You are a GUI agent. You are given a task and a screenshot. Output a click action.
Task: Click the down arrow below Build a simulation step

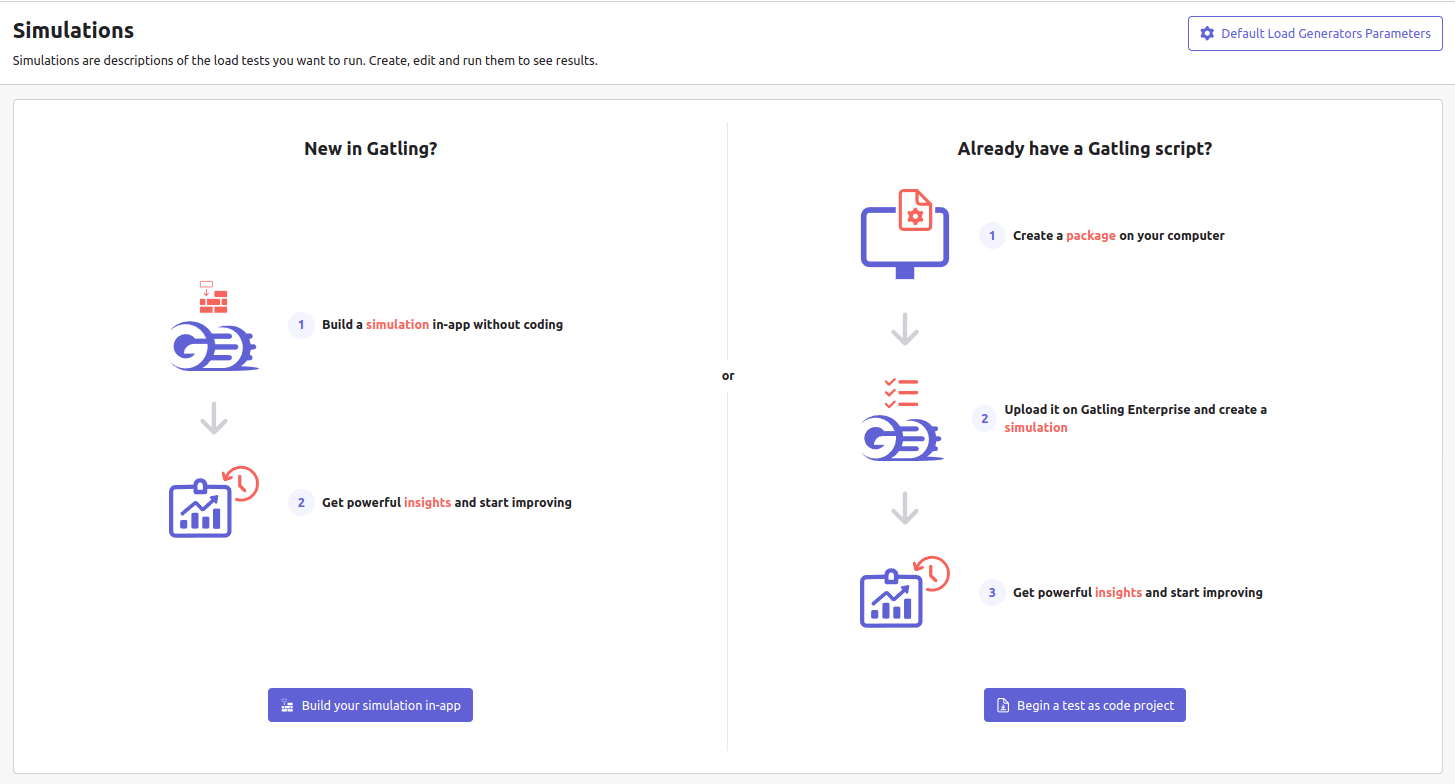coord(214,418)
